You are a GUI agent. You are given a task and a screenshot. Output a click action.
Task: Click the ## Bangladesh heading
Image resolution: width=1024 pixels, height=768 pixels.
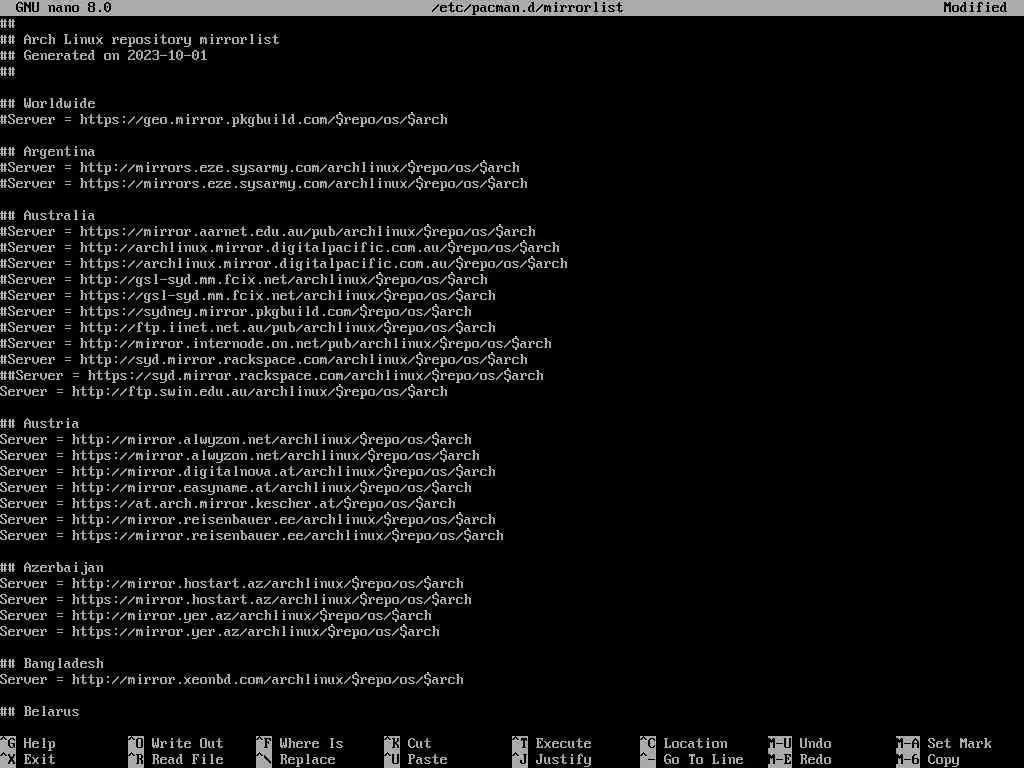pos(52,664)
